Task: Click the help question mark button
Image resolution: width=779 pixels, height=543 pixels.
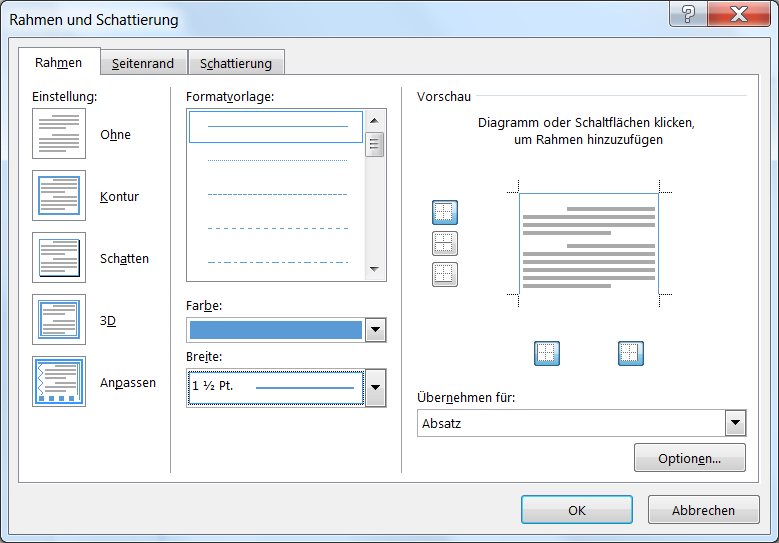Action: (688, 13)
